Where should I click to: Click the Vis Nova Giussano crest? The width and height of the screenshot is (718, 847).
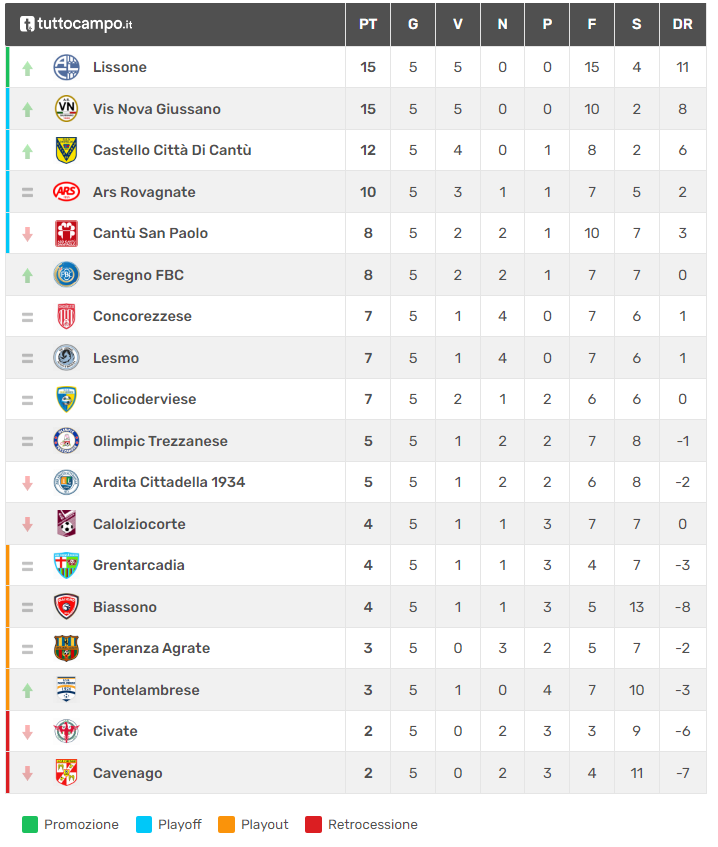(x=66, y=109)
